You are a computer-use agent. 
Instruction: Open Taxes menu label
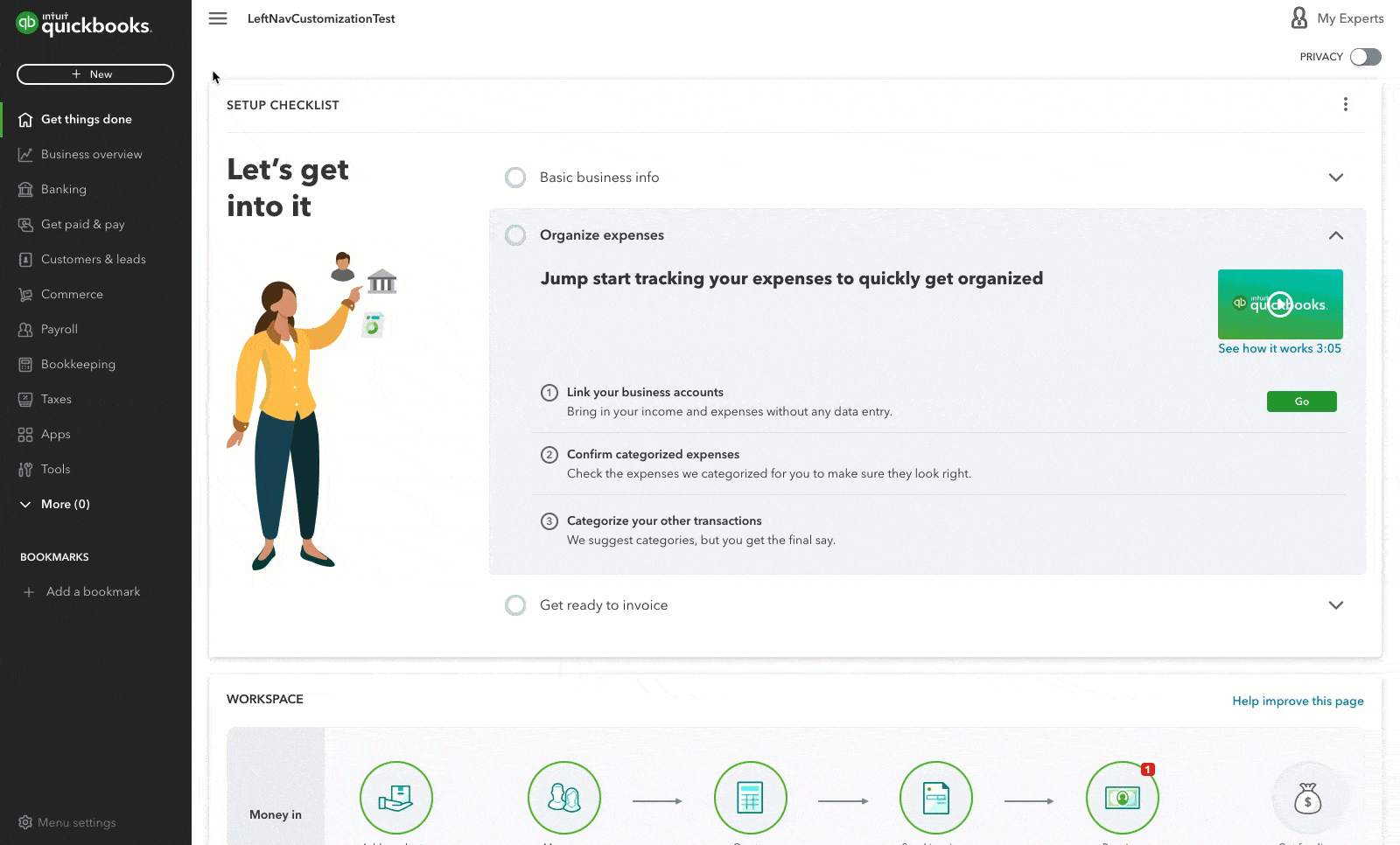pos(56,400)
